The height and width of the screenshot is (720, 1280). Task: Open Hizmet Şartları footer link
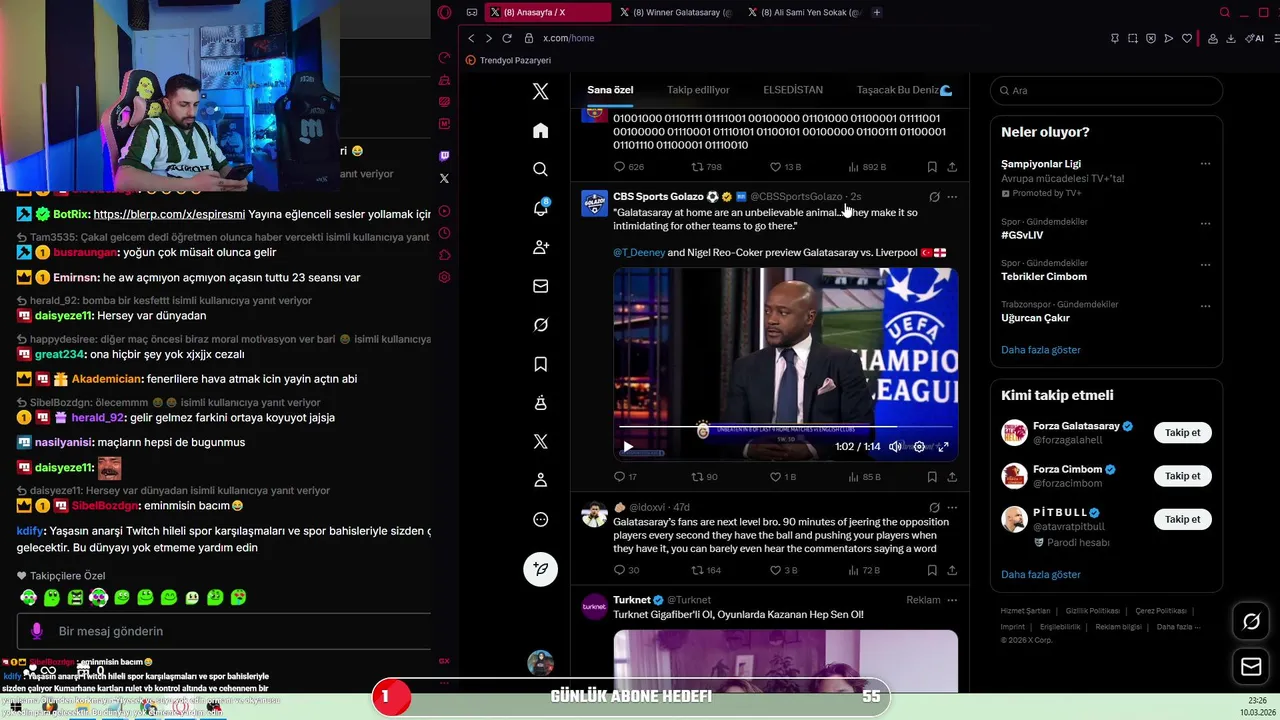(1025, 611)
